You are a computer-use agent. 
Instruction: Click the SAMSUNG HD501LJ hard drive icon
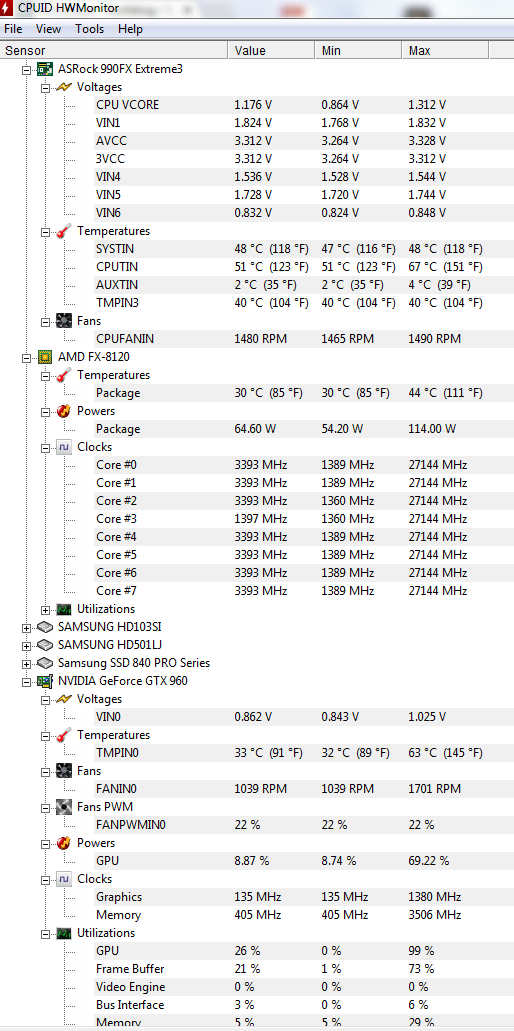[x=45, y=644]
